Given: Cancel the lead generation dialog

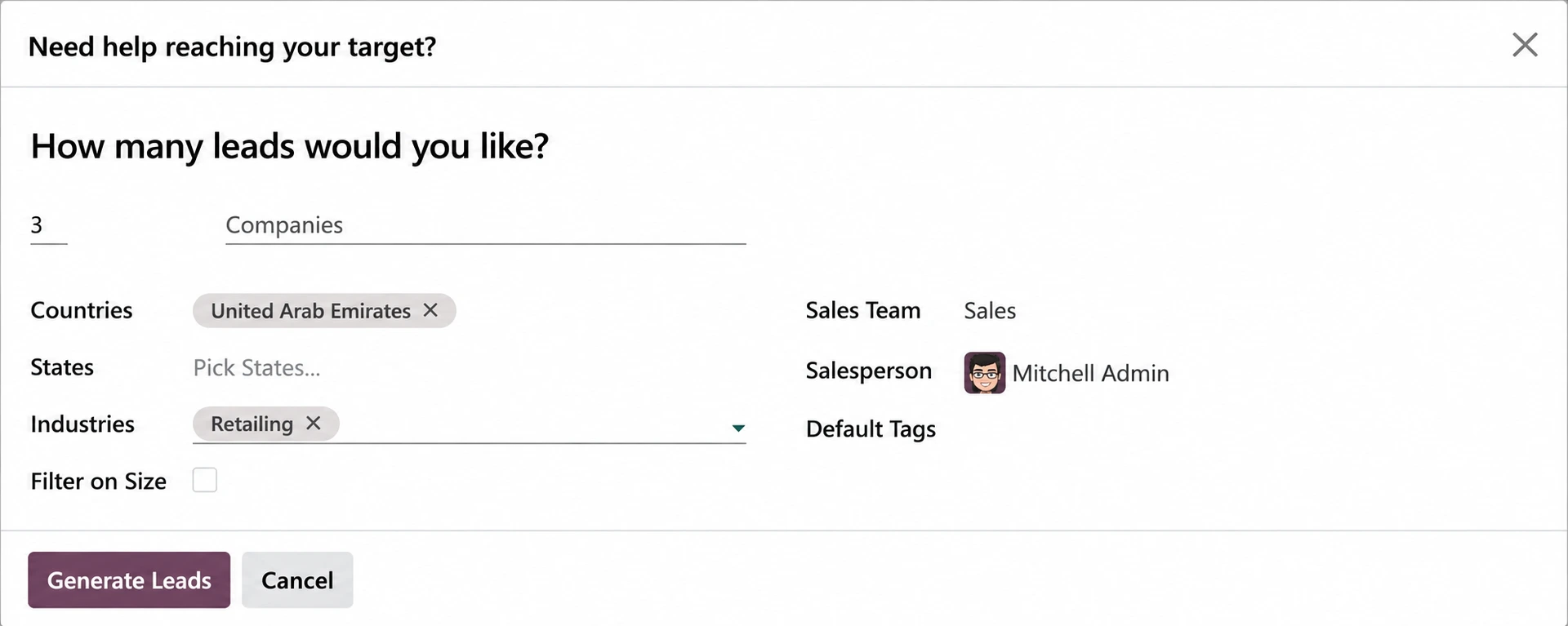Looking at the screenshot, I should tap(297, 579).
